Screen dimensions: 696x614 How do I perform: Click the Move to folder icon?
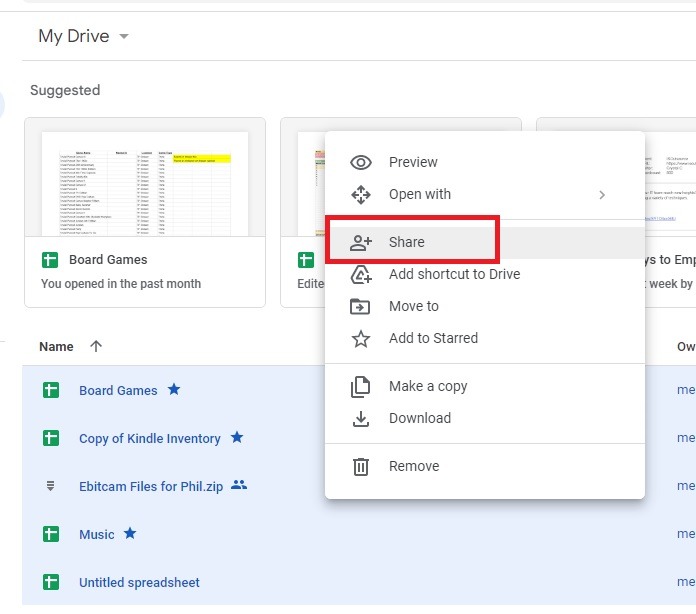(x=360, y=306)
